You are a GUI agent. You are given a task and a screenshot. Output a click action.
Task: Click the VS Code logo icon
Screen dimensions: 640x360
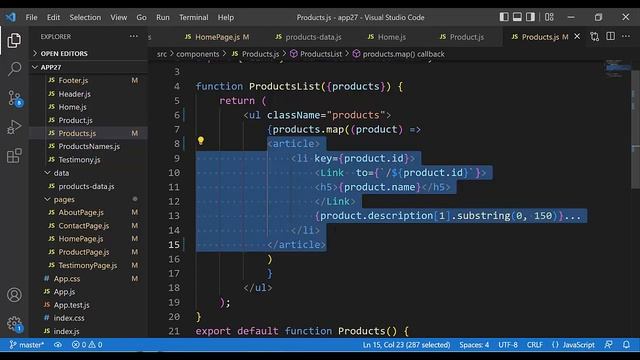11,17
